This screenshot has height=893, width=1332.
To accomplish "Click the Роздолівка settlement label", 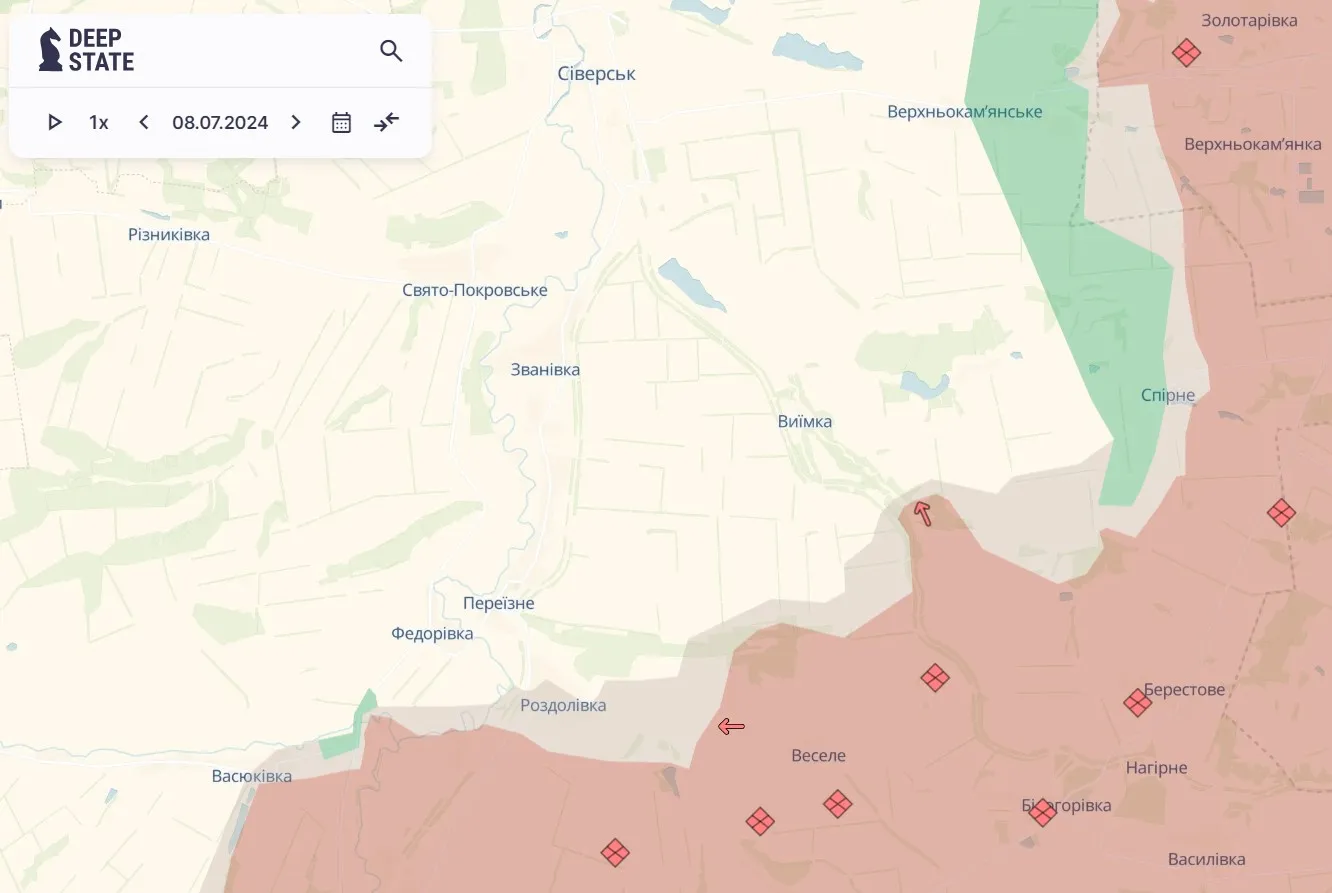I will 563,706.
